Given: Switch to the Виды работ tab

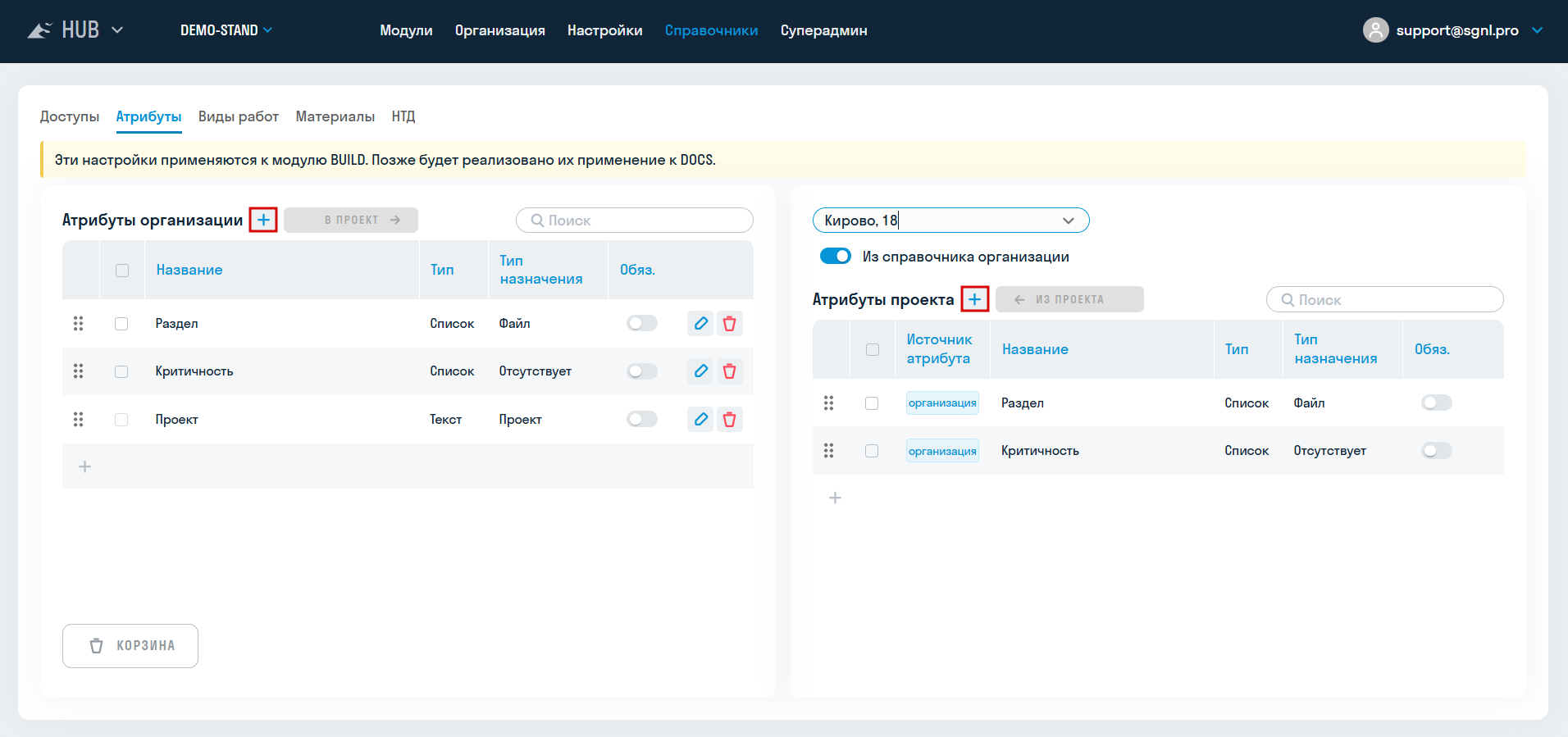Looking at the screenshot, I should pos(239,116).
